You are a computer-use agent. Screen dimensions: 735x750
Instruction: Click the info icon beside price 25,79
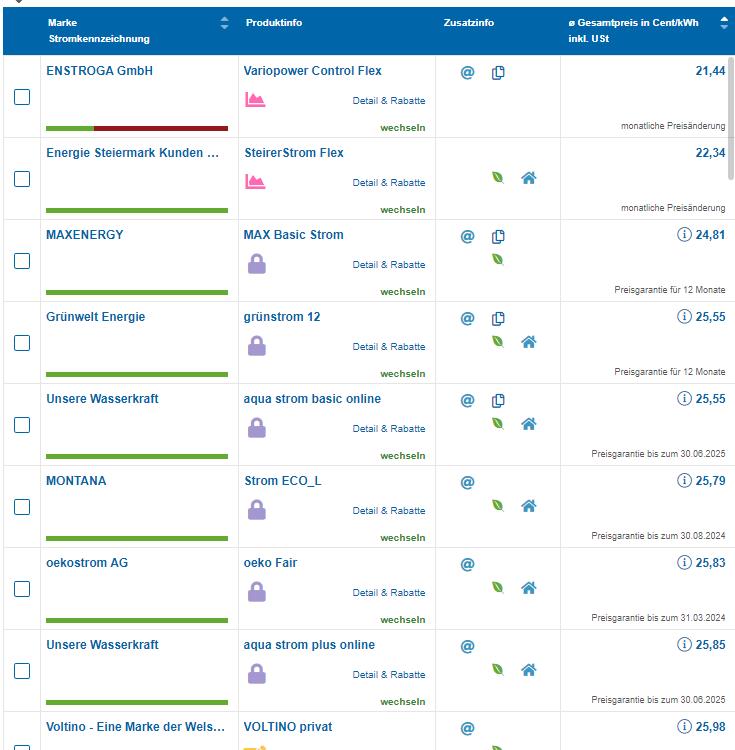click(x=684, y=480)
